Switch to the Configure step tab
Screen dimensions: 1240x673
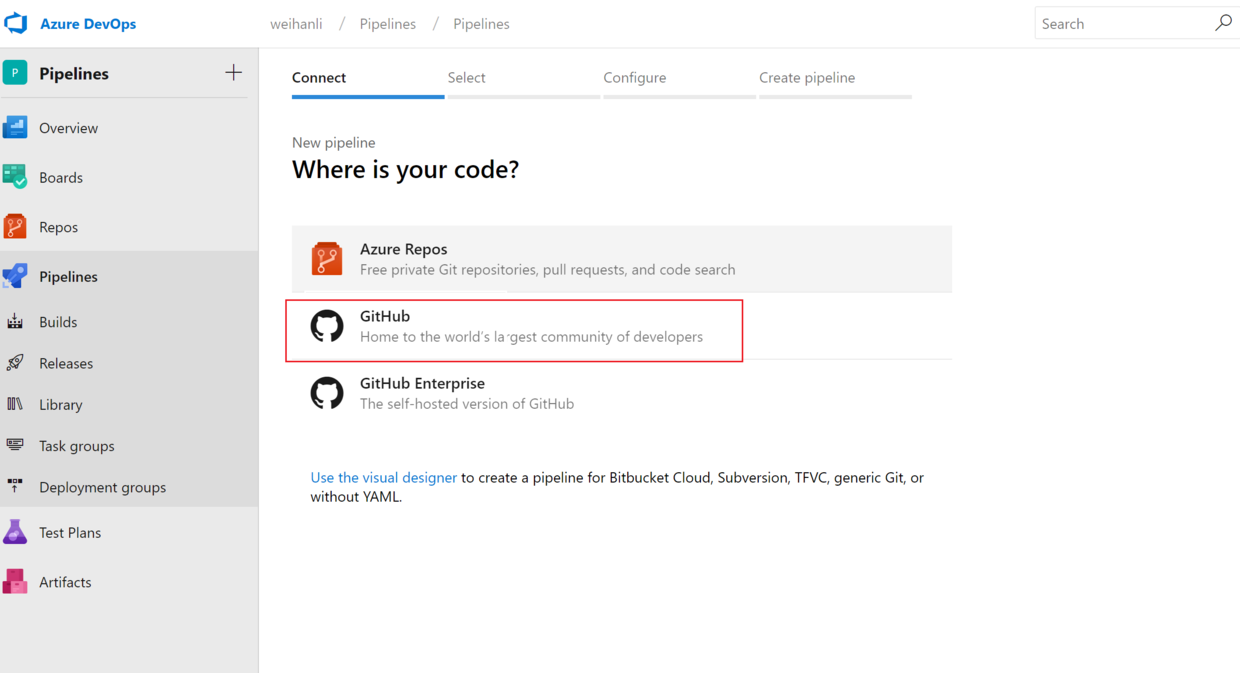[x=635, y=78]
